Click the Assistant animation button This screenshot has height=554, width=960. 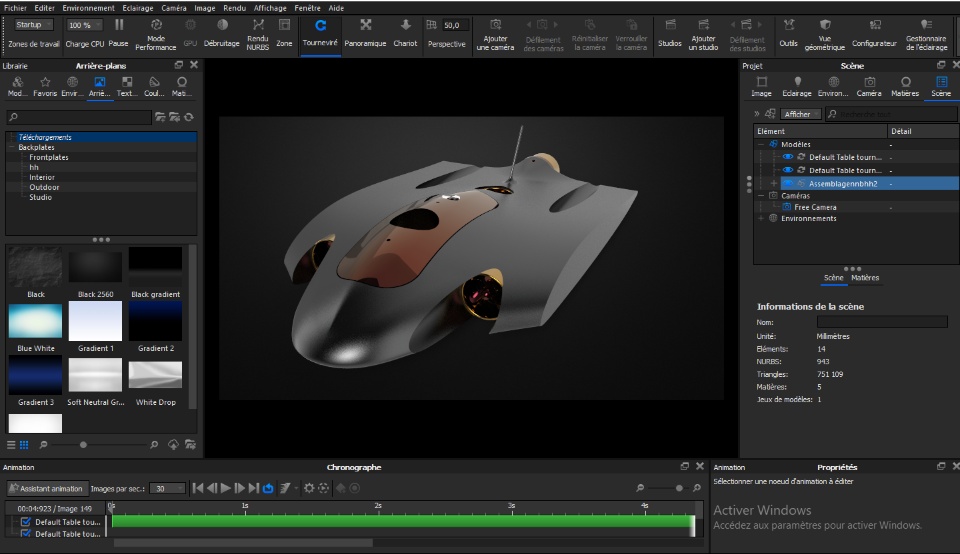point(46,488)
